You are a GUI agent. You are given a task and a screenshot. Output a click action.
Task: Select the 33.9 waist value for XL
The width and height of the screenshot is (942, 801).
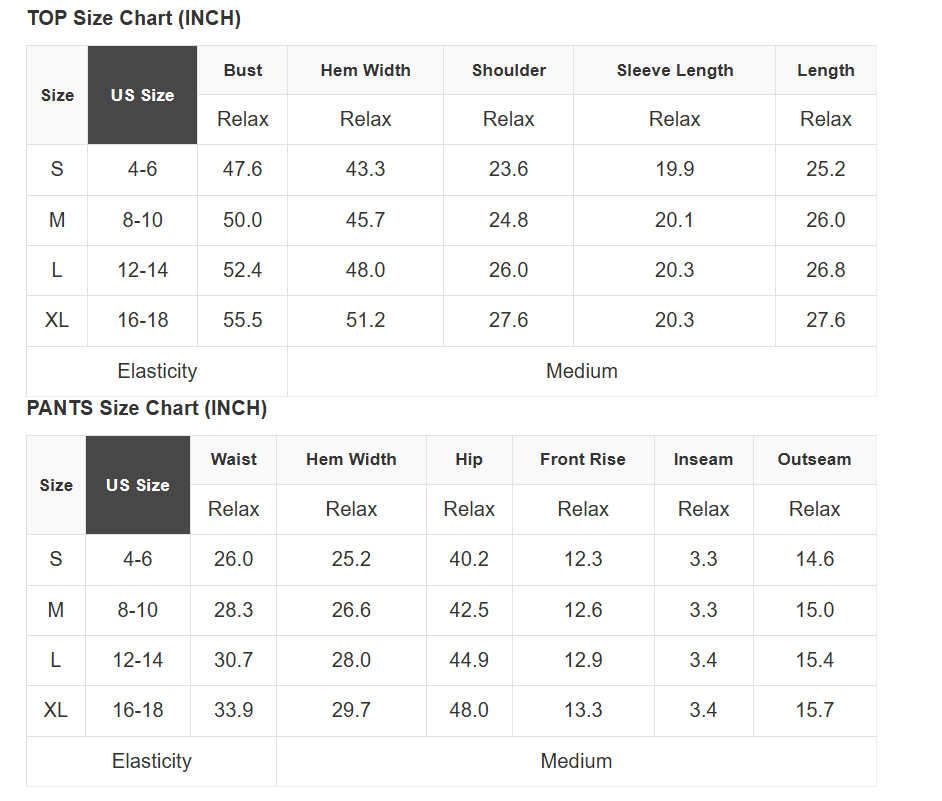coord(233,710)
